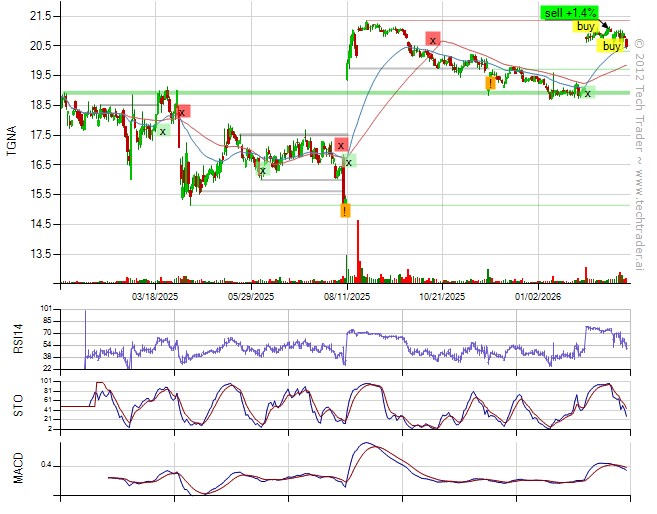Click the green 'sell +1.4%' label
The image size is (657, 514).
click(569, 13)
